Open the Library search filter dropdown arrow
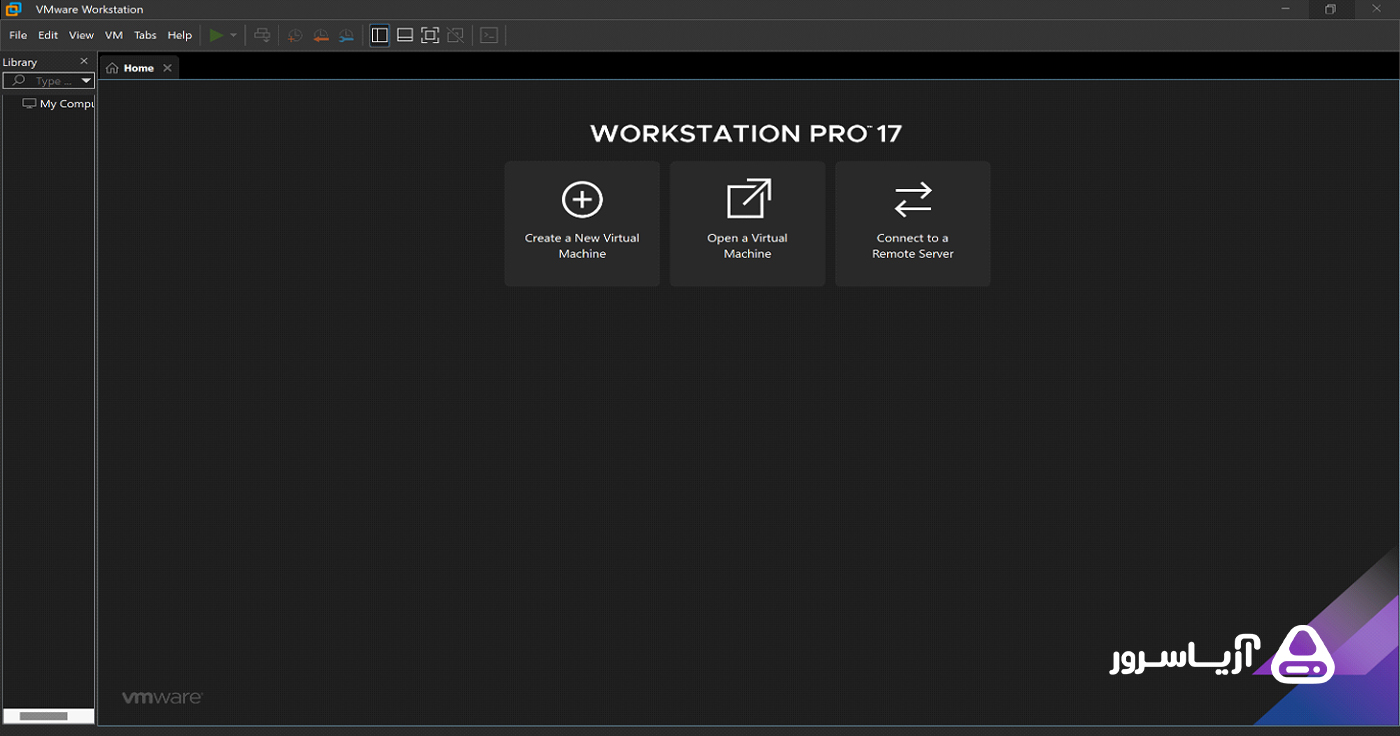This screenshot has width=1400, height=736. coord(86,81)
